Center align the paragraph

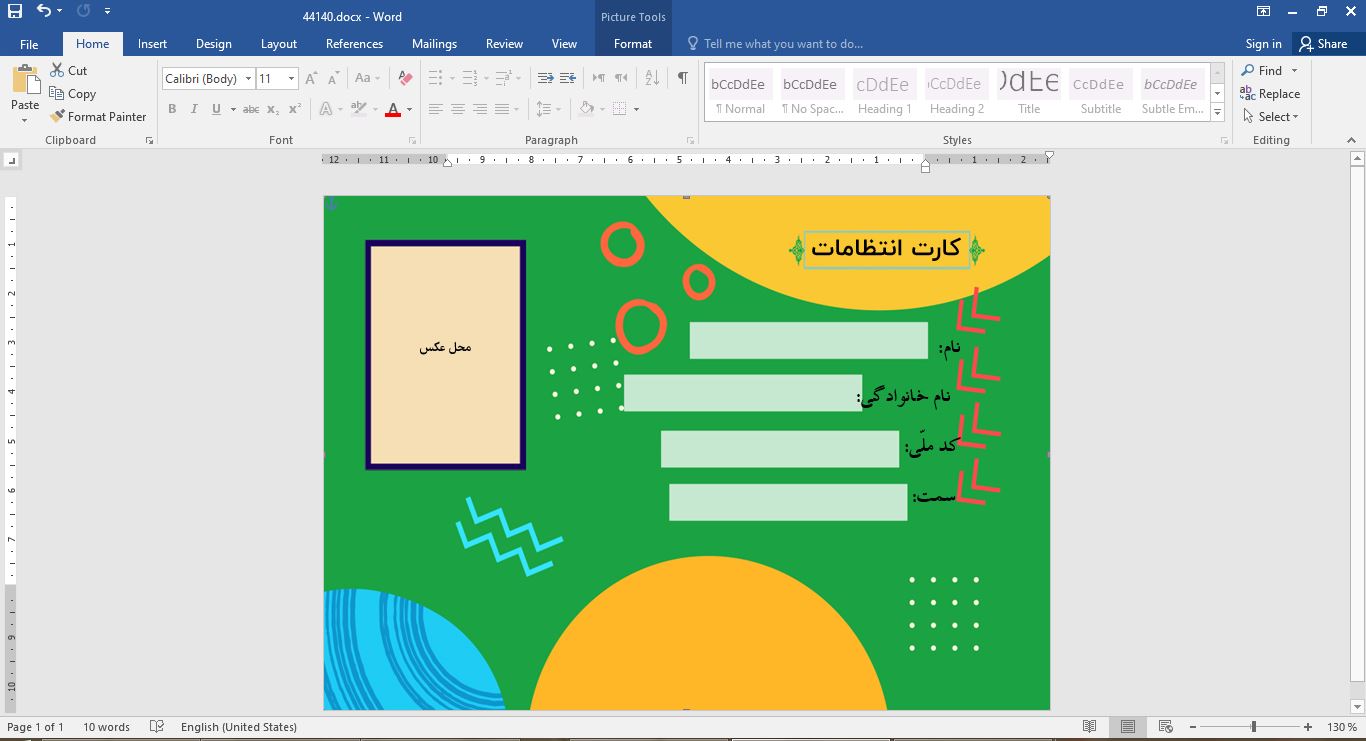click(457, 109)
